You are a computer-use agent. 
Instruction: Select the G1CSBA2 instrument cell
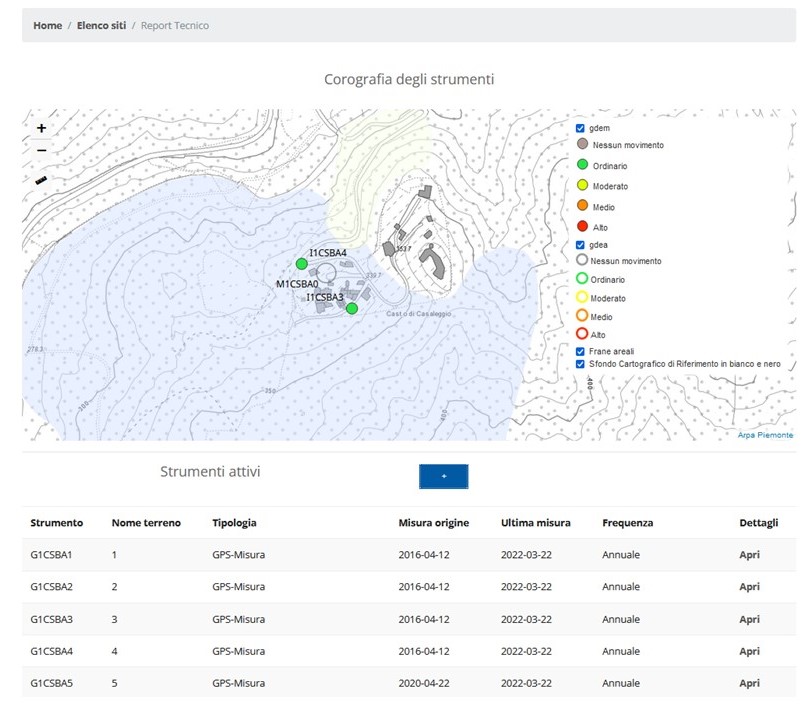point(51,587)
